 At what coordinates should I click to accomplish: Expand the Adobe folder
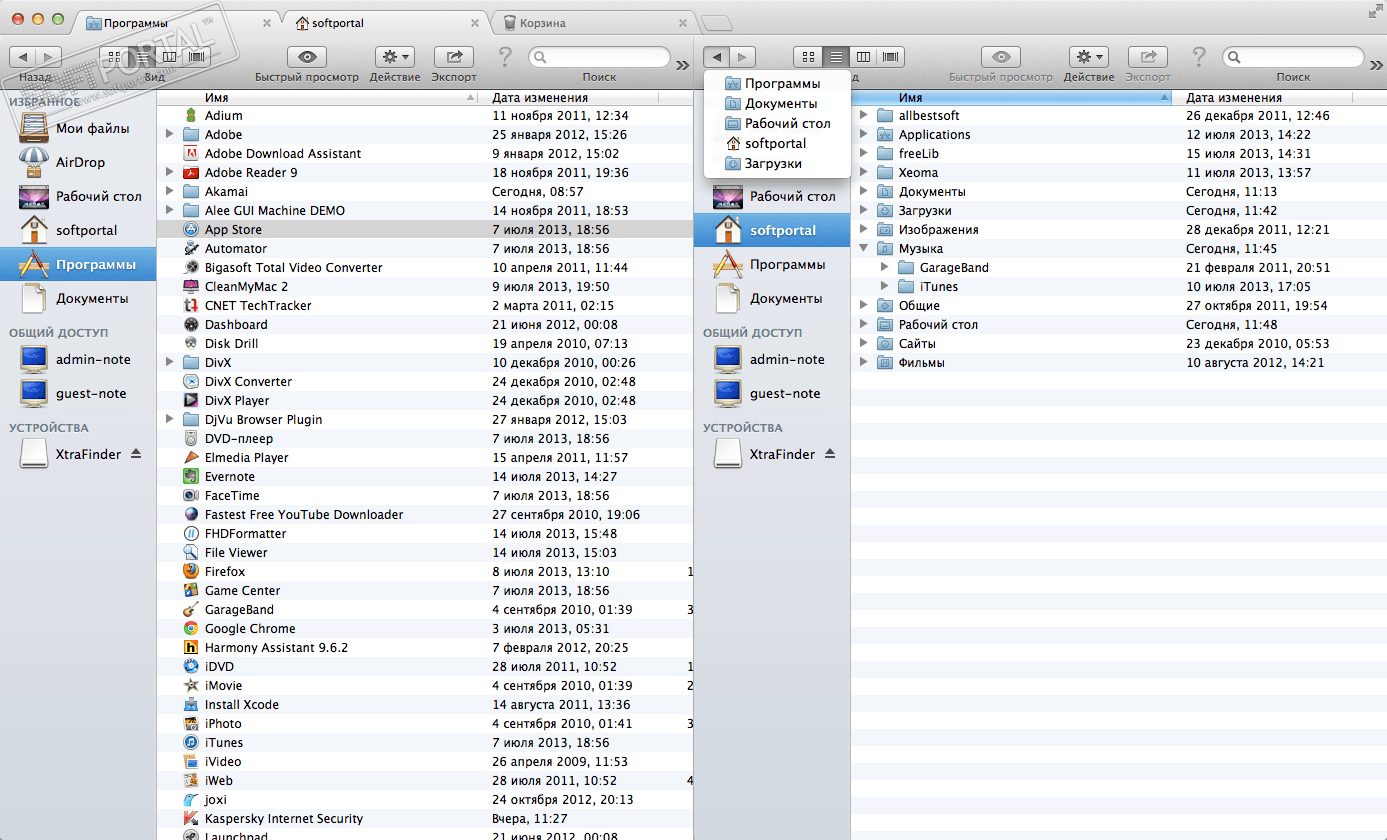coord(170,135)
